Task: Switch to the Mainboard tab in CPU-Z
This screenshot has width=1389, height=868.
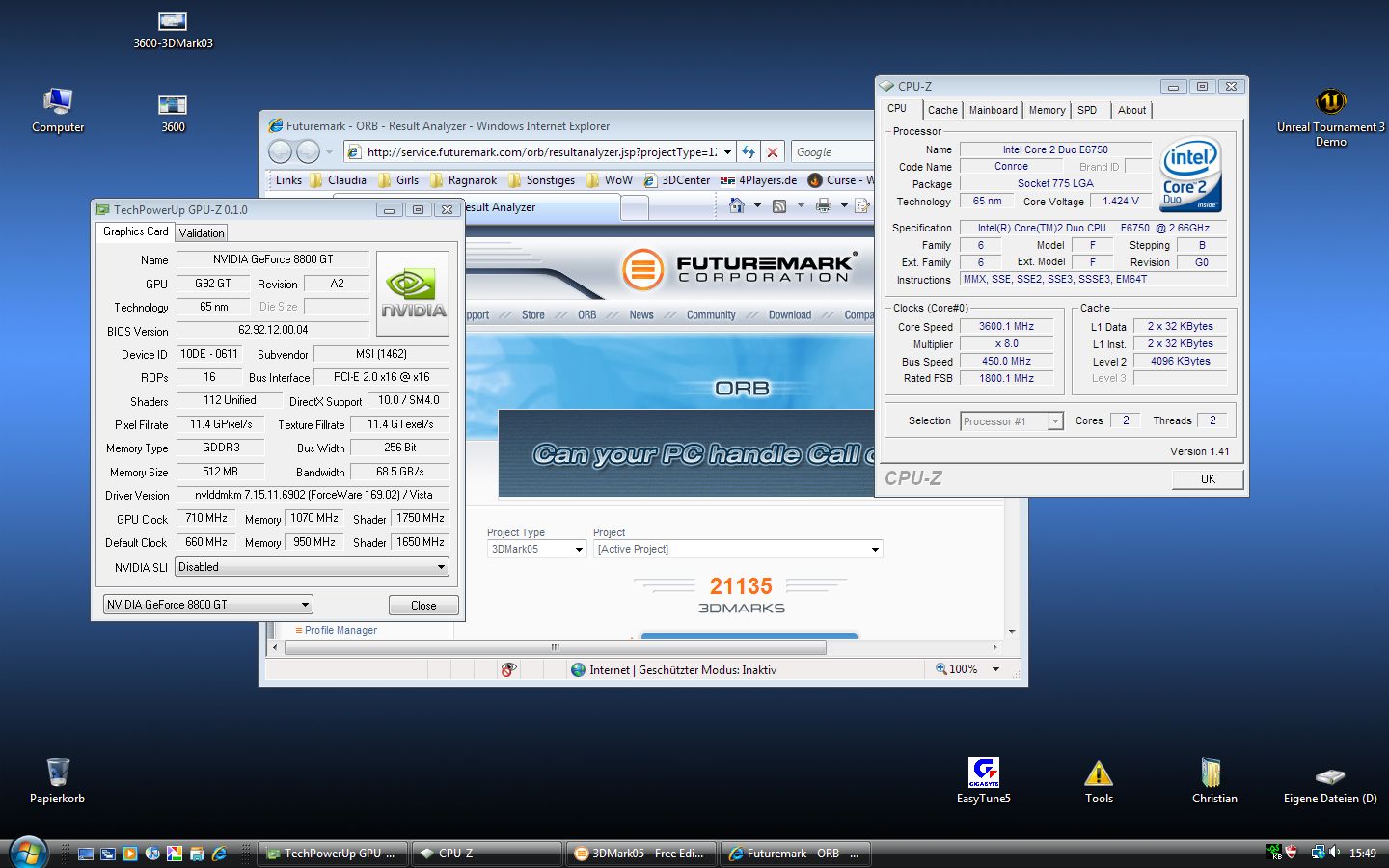Action: [x=993, y=110]
